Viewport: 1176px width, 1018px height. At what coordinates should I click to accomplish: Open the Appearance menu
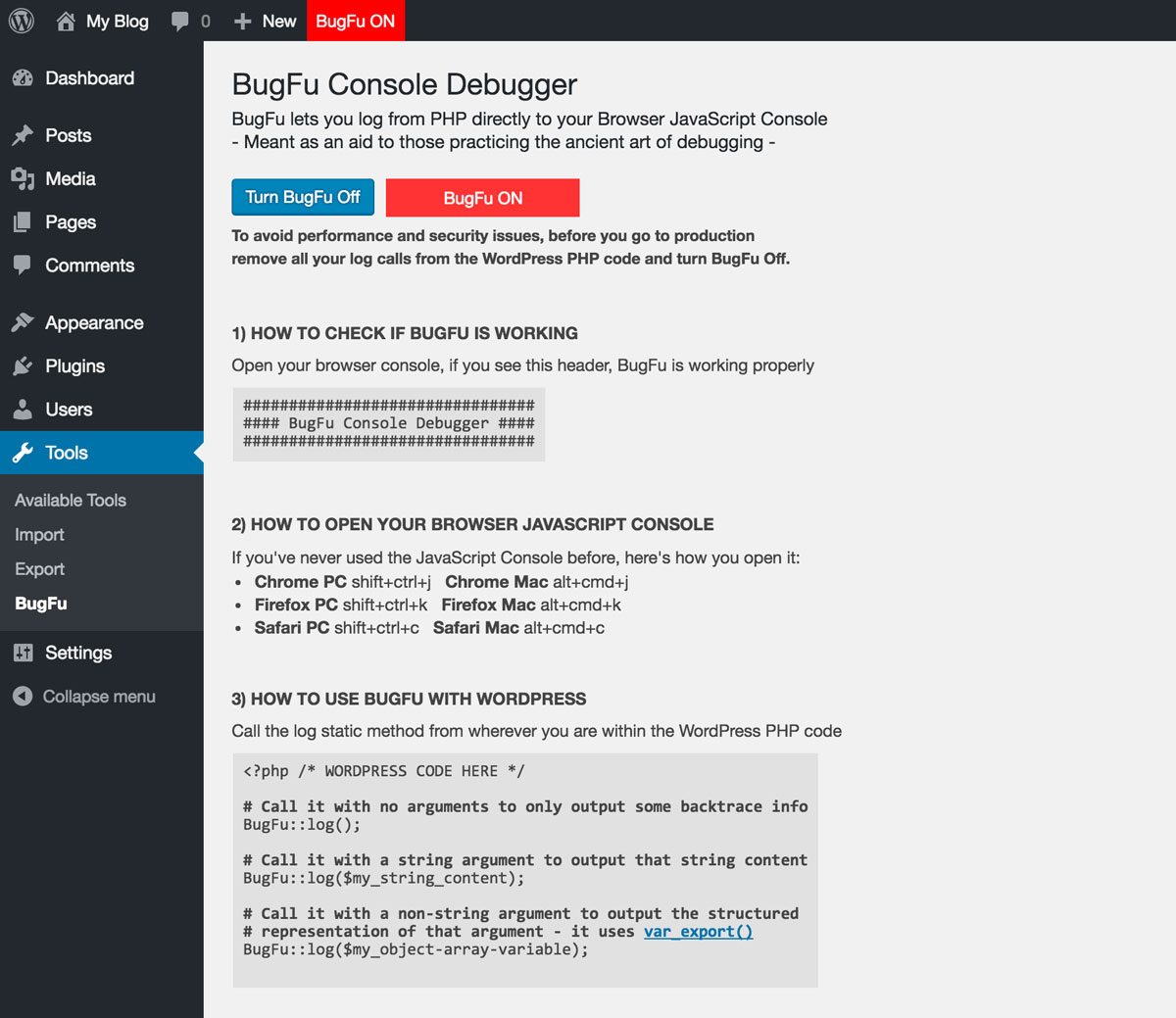(x=102, y=322)
